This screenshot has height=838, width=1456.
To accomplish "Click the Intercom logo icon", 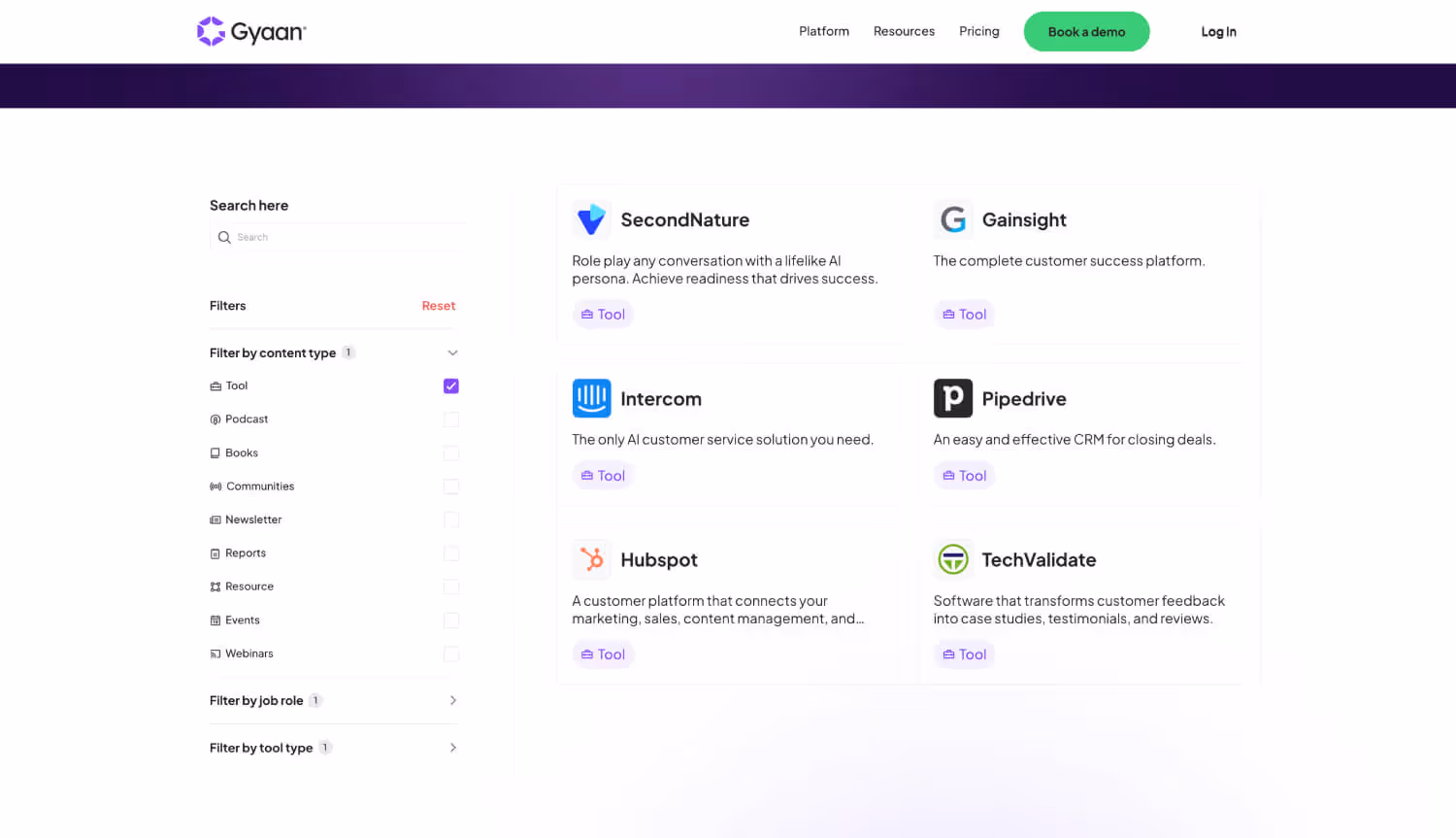I will pyautogui.click(x=591, y=398).
